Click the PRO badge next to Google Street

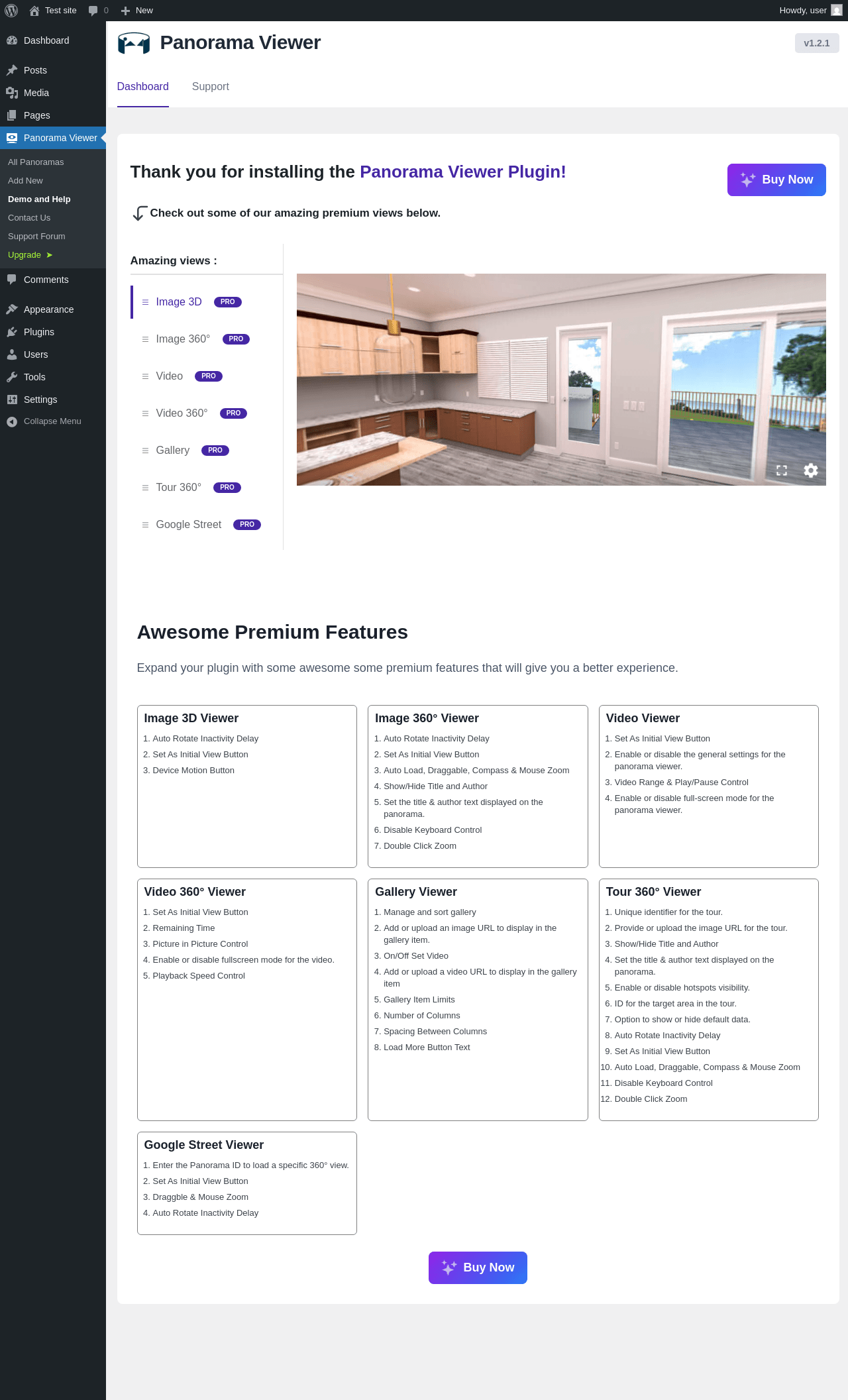[x=247, y=525]
